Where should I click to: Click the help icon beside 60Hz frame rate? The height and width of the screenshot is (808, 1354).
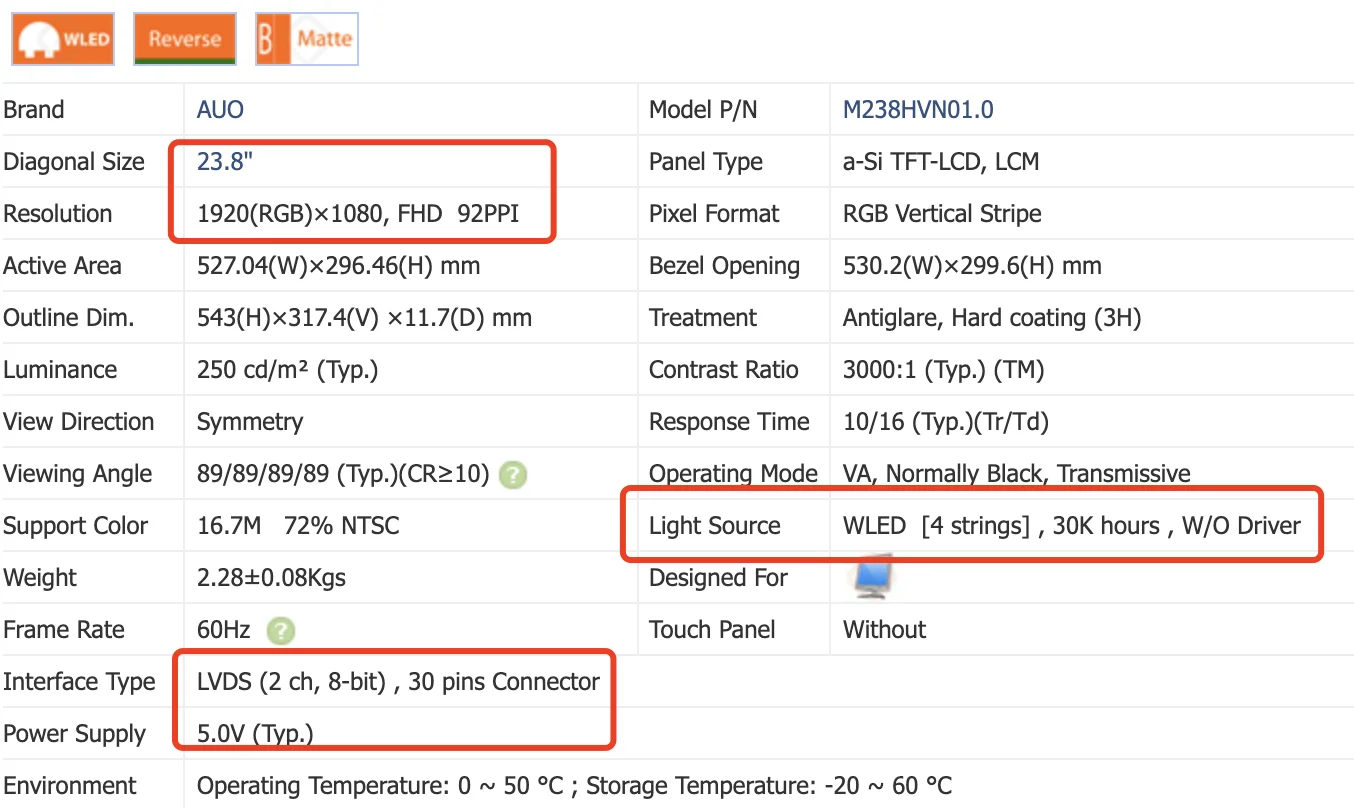[x=282, y=631]
